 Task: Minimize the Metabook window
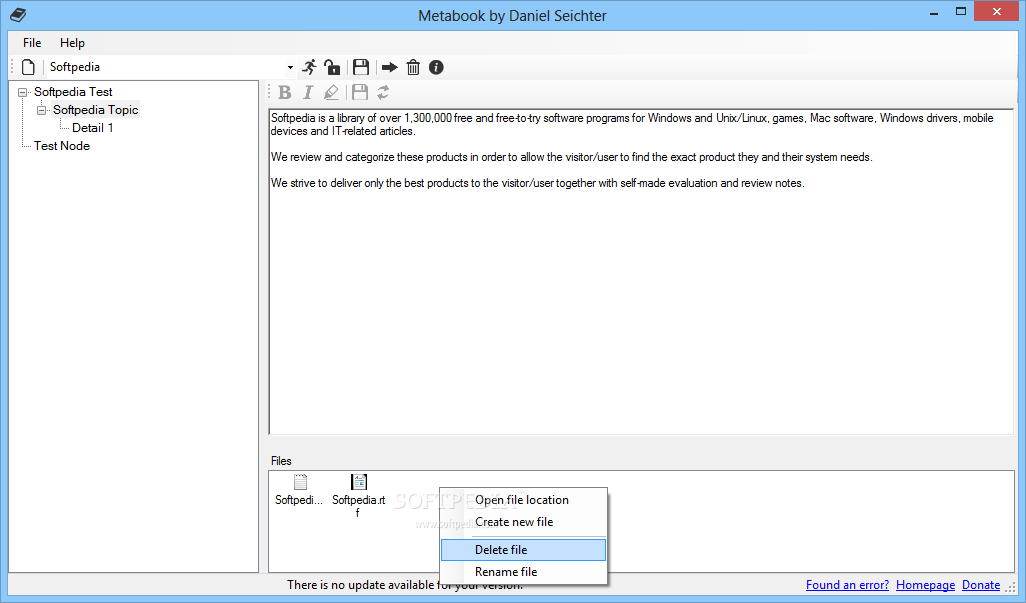tap(934, 12)
